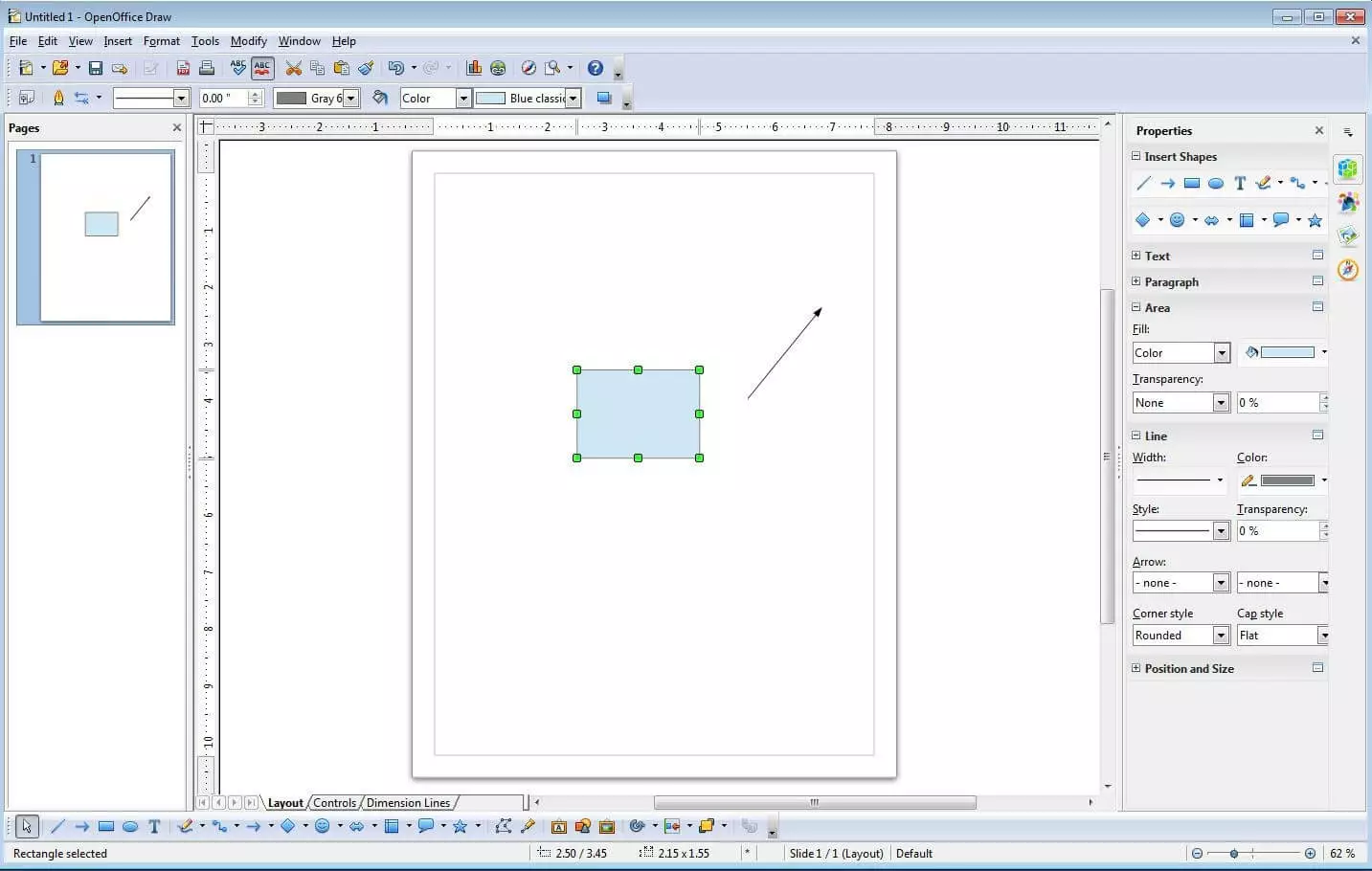Image resolution: width=1372 pixels, height=871 pixels.
Task: Activate the Select arrow tool
Action: point(27,827)
